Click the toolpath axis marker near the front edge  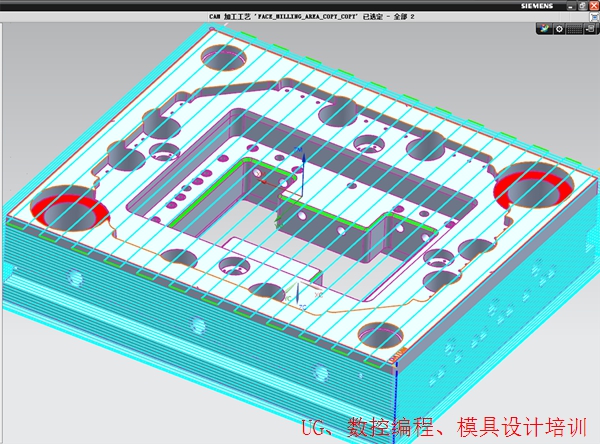(297, 293)
